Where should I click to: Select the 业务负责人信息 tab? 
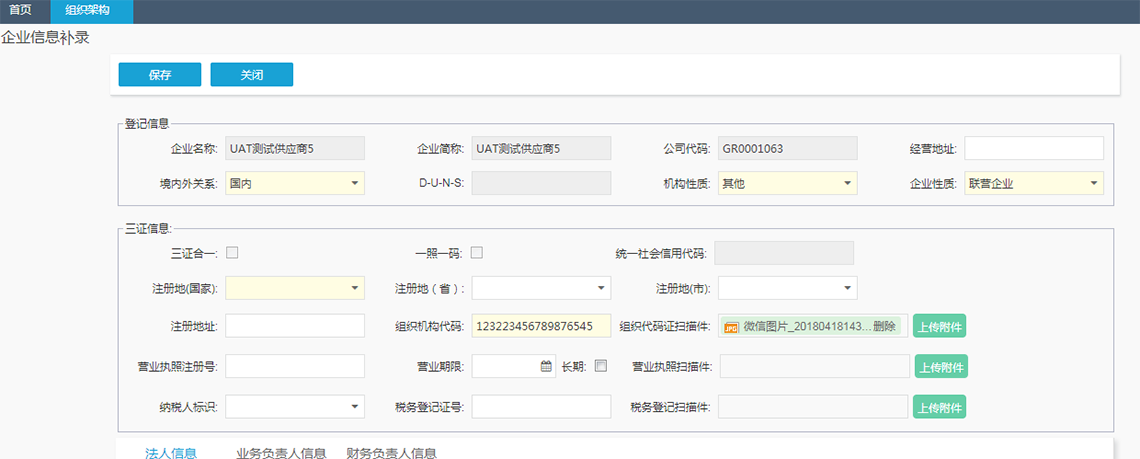pyautogui.click(x=281, y=453)
